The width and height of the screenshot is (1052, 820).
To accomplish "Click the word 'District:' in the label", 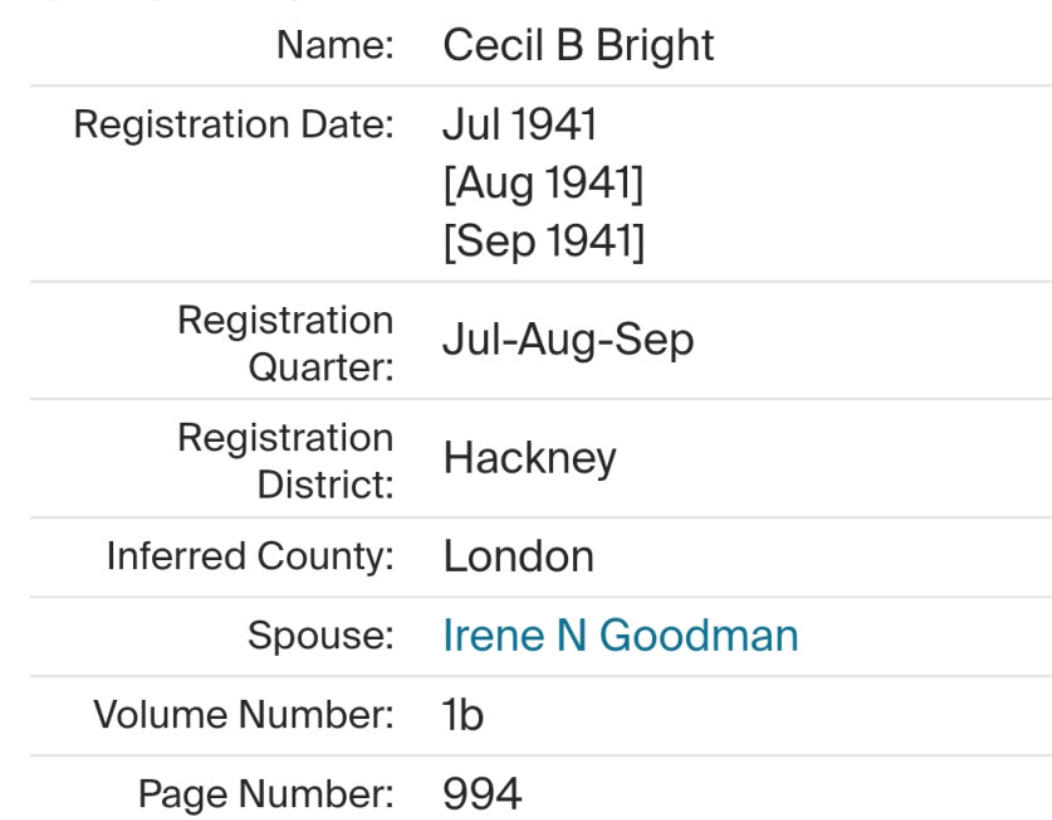I will click(x=325, y=485).
